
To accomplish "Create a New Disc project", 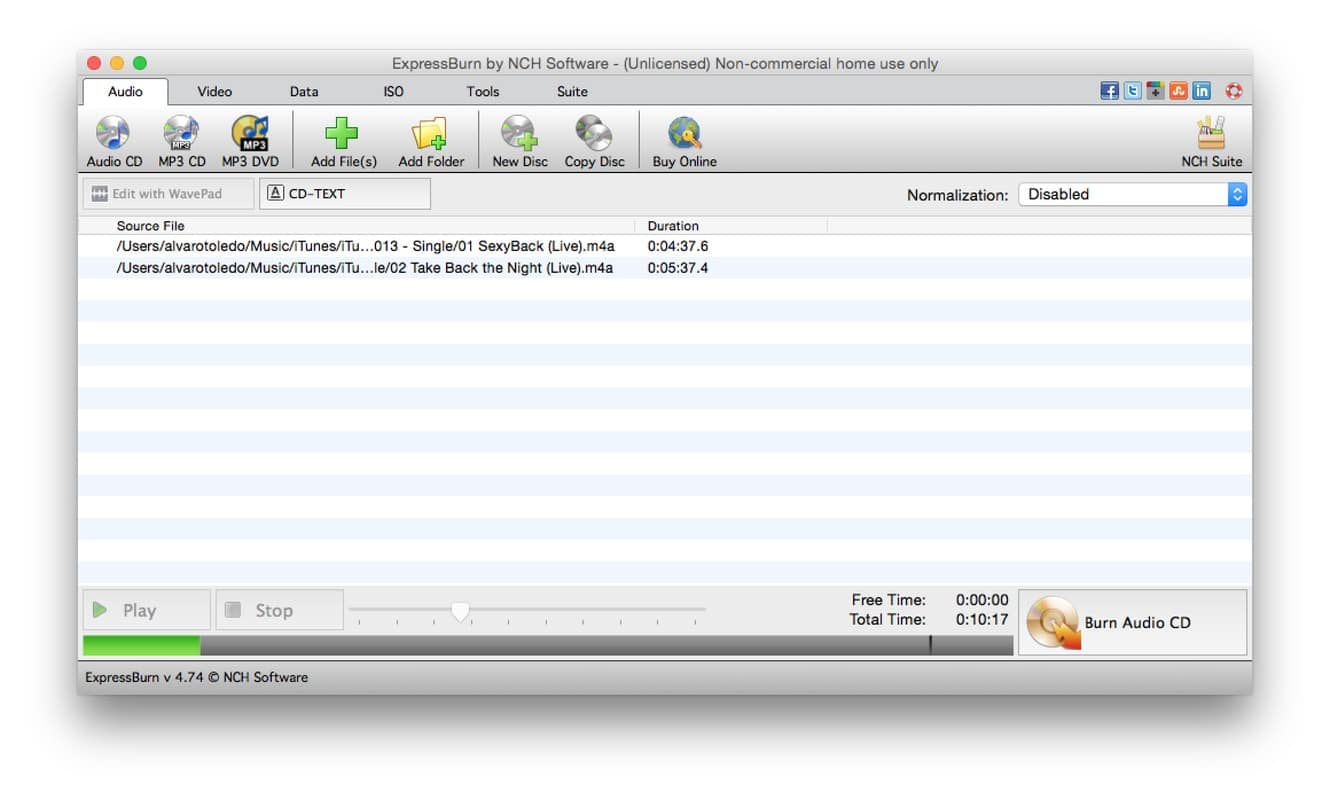I will [519, 140].
